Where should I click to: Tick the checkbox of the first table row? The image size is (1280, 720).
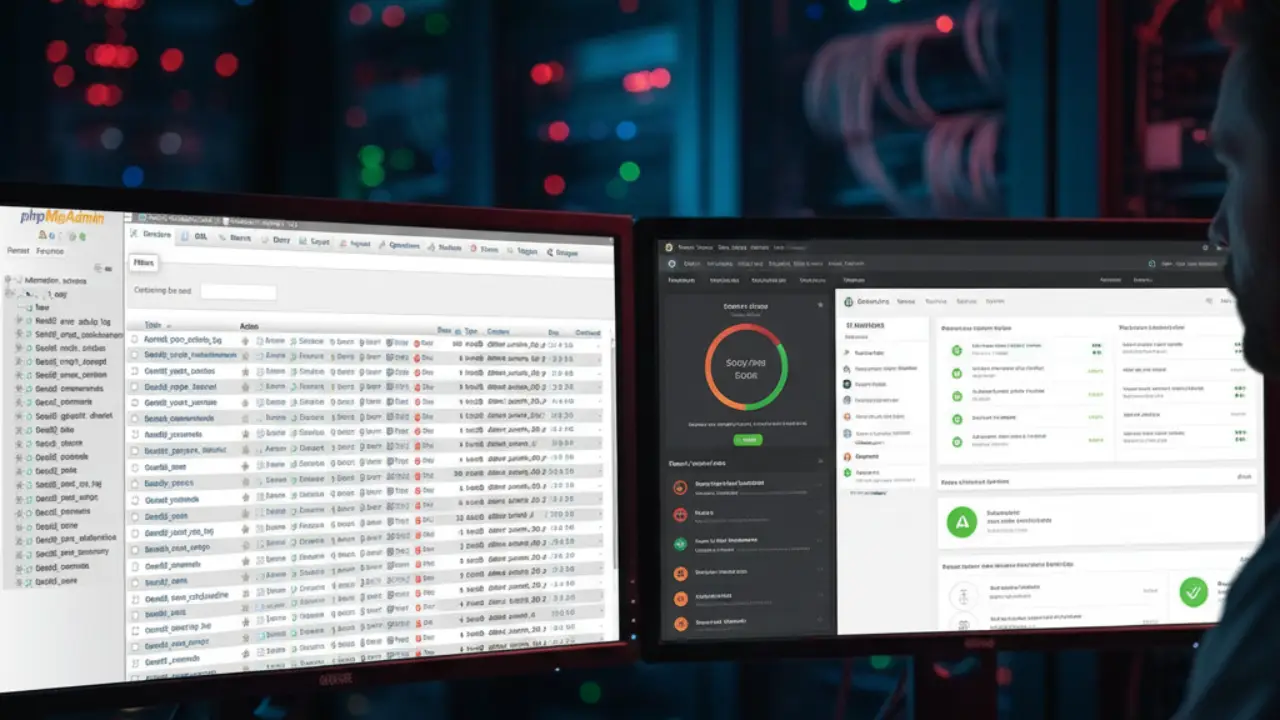coord(135,340)
